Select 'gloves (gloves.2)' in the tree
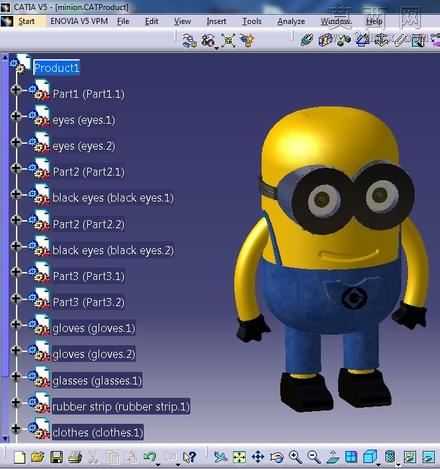The image size is (440, 469). click(94, 354)
